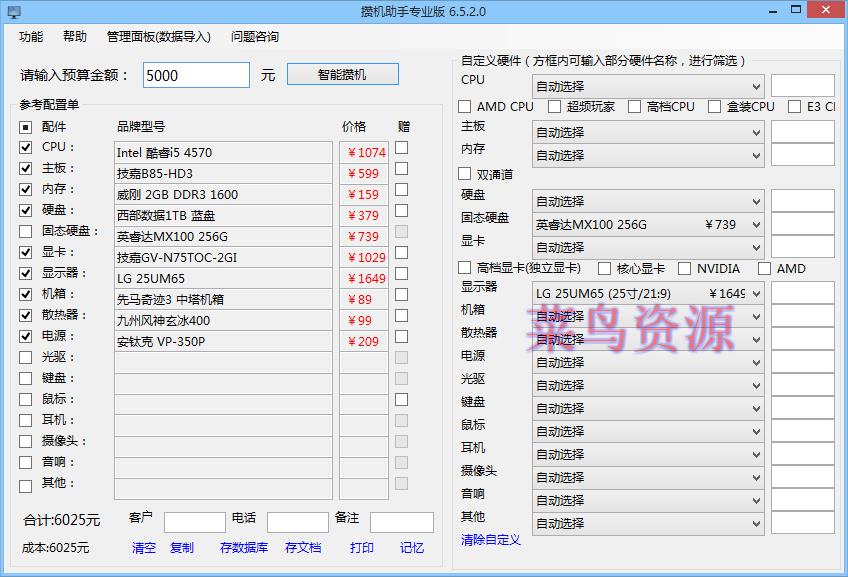Click the 安钛克 VP-350P entry
Image resolution: width=848 pixels, height=577 pixels.
tap(223, 342)
